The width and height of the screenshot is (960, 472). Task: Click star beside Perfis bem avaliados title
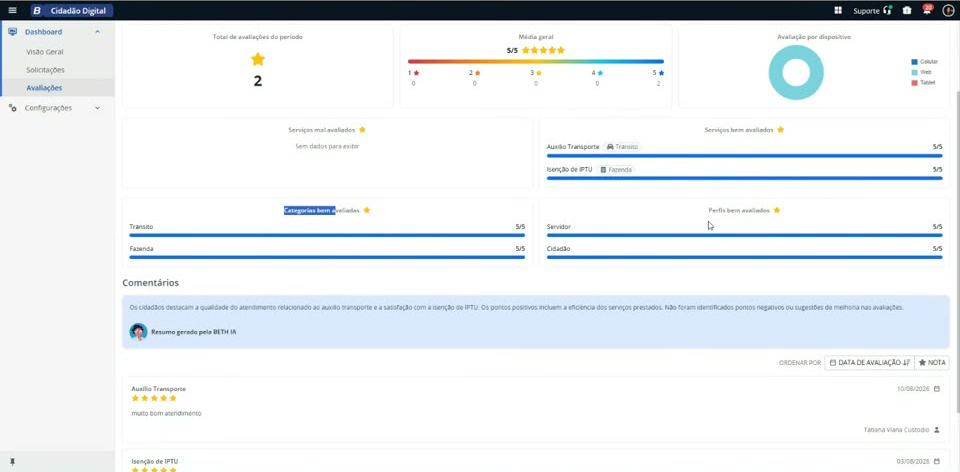point(777,210)
